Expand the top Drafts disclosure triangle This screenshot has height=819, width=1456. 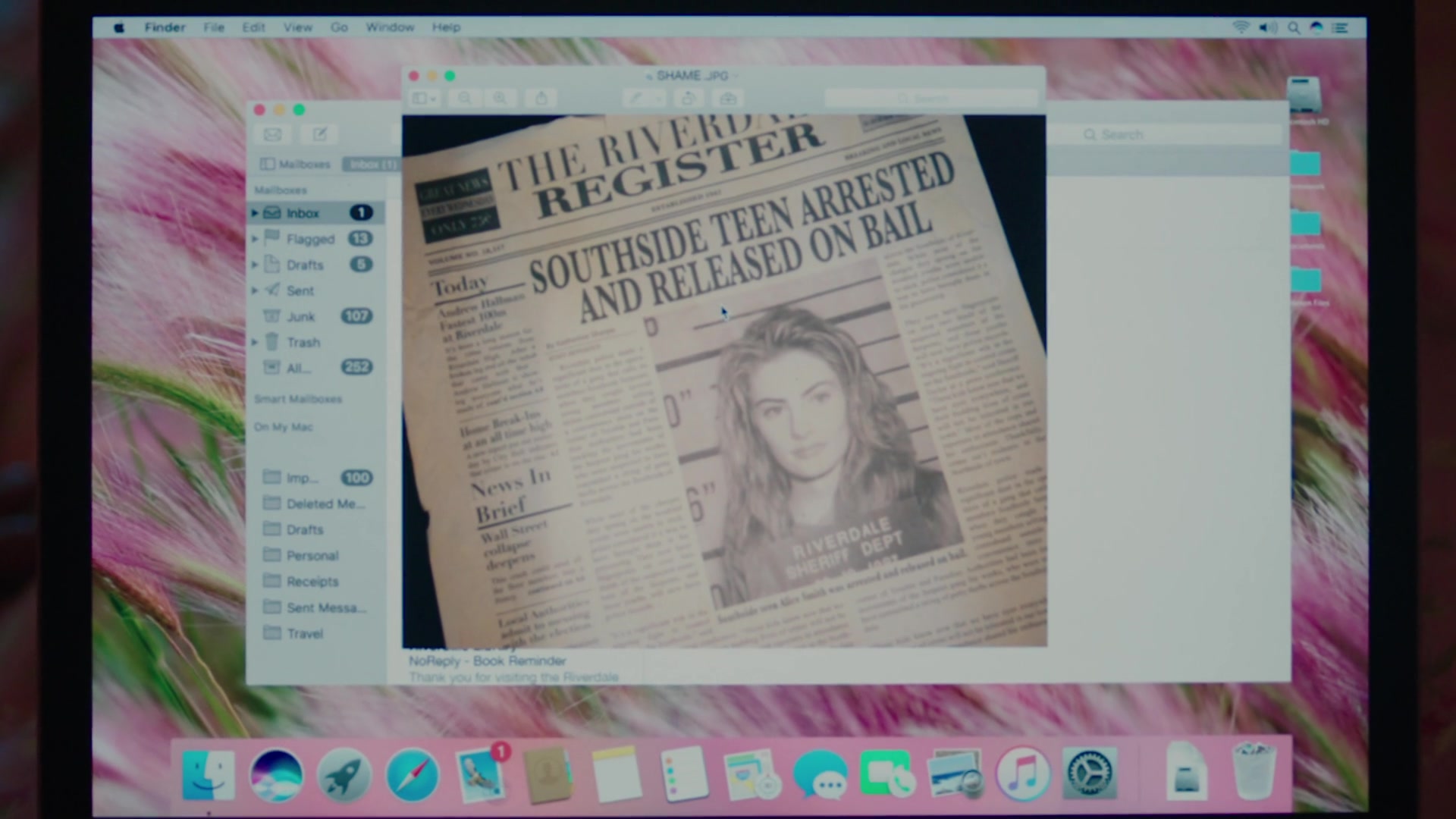(x=255, y=265)
